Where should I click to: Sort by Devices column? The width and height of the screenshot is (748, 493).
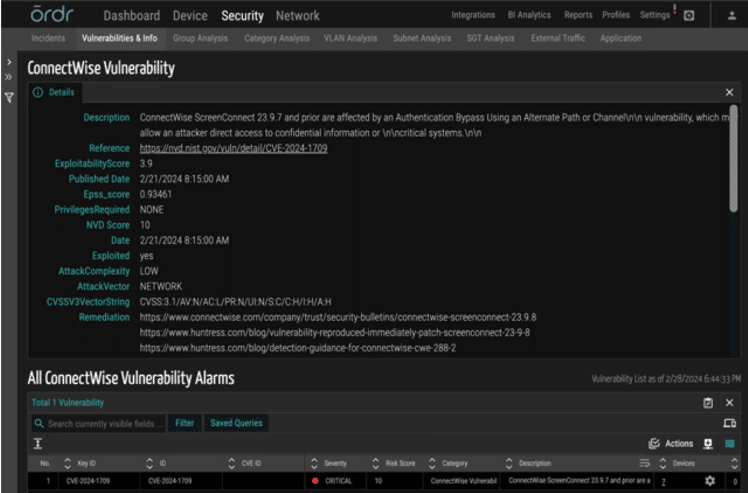coord(663,463)
